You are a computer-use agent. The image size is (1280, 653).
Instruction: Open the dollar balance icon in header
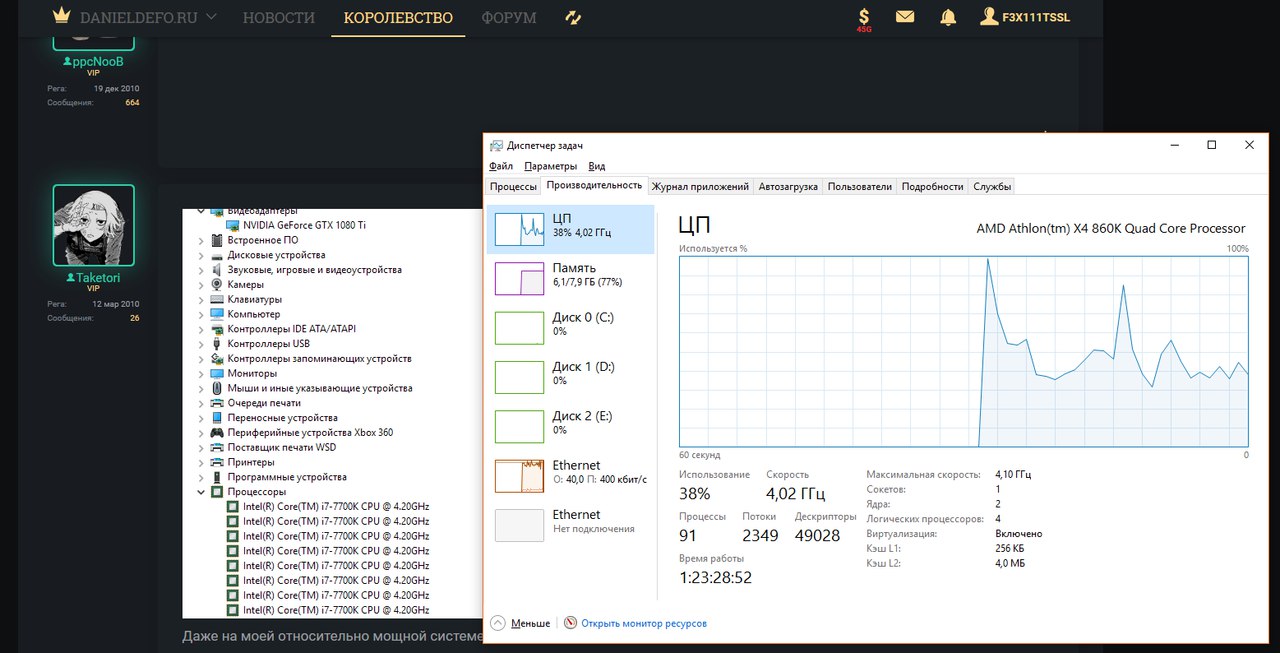pyautogui.click(x=864, y=18)
